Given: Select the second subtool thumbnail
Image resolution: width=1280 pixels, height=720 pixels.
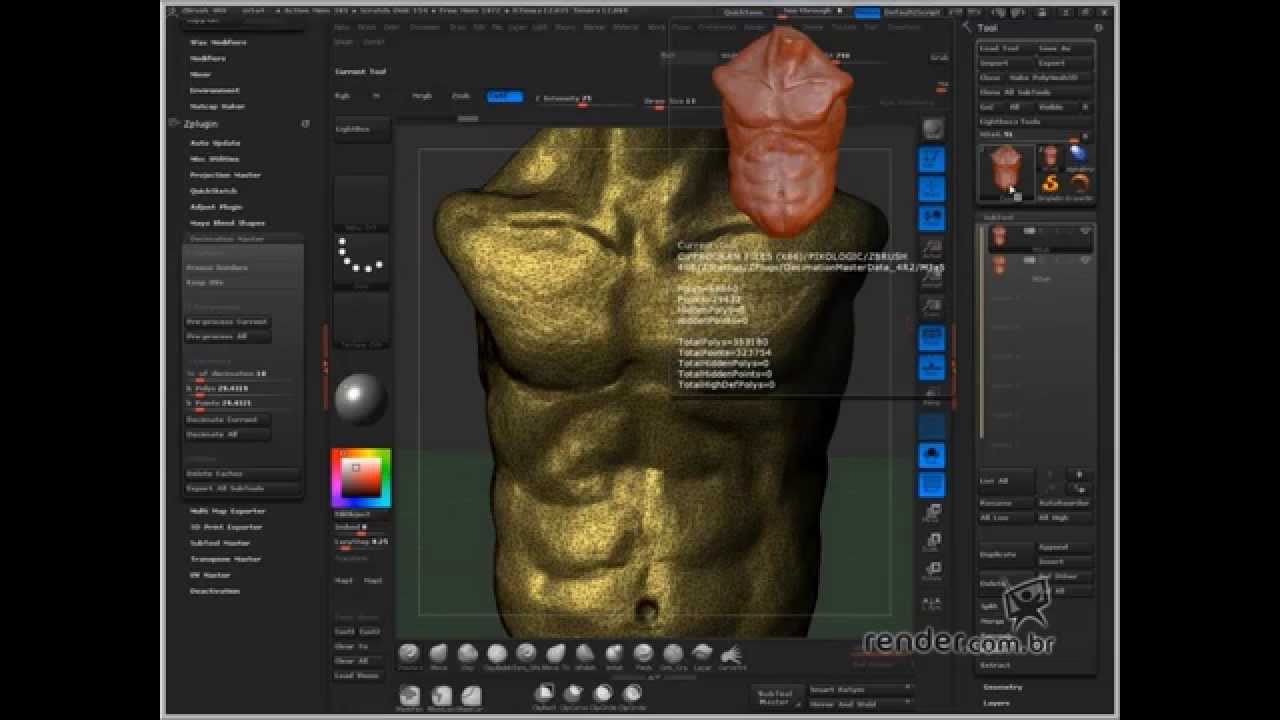Looking at the screenshot, I should tap(998, 264).
